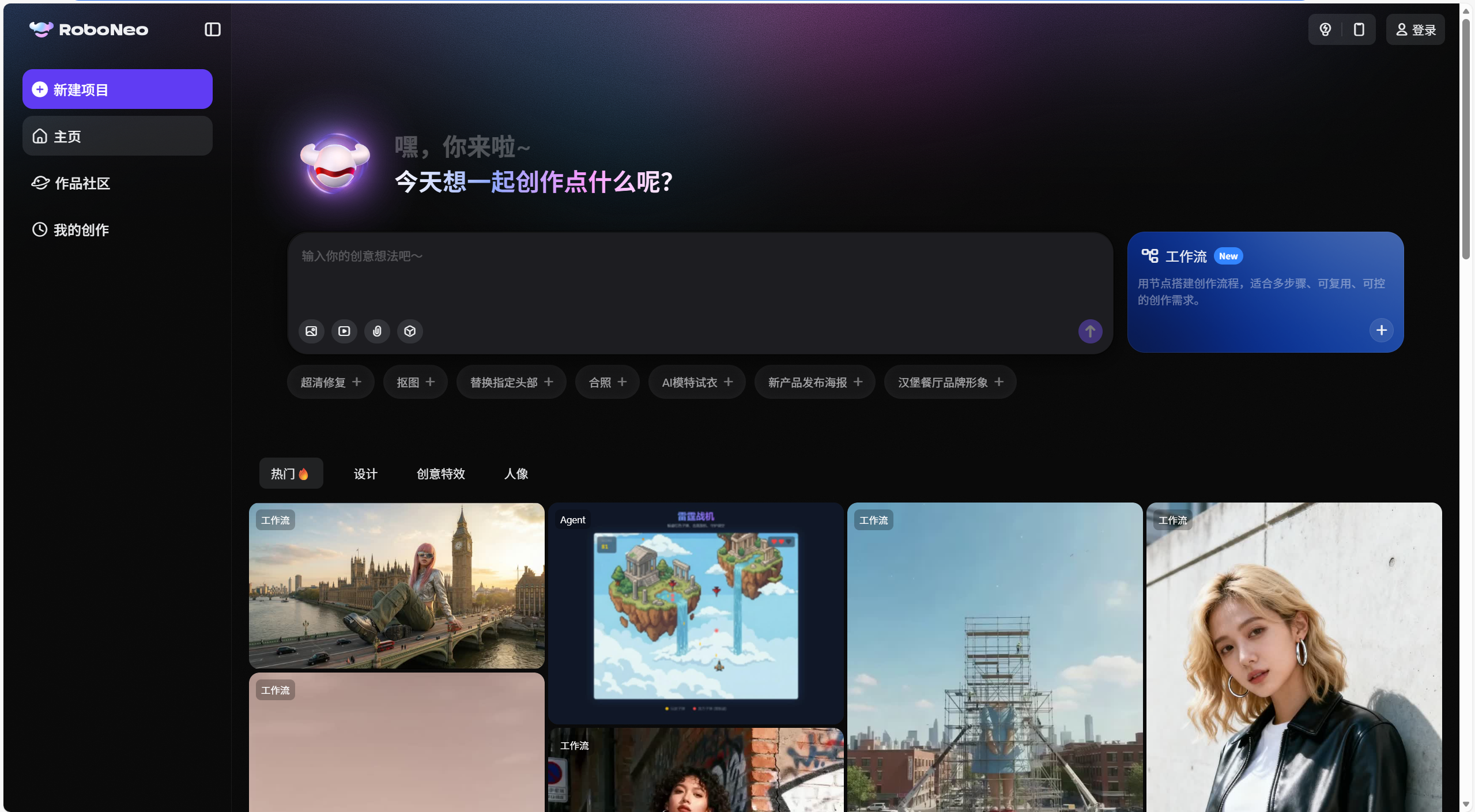Click the 3D cube icon in prompt box
The width and height of the screenshot is (1475, 812).
pyautogui.click(x=410, y=331)
